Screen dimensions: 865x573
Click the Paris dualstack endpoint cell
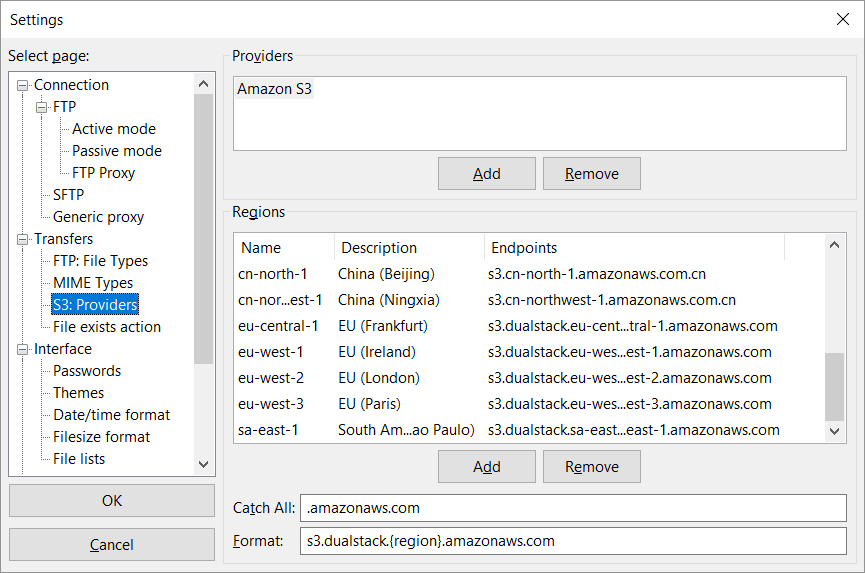click(629, 404)
